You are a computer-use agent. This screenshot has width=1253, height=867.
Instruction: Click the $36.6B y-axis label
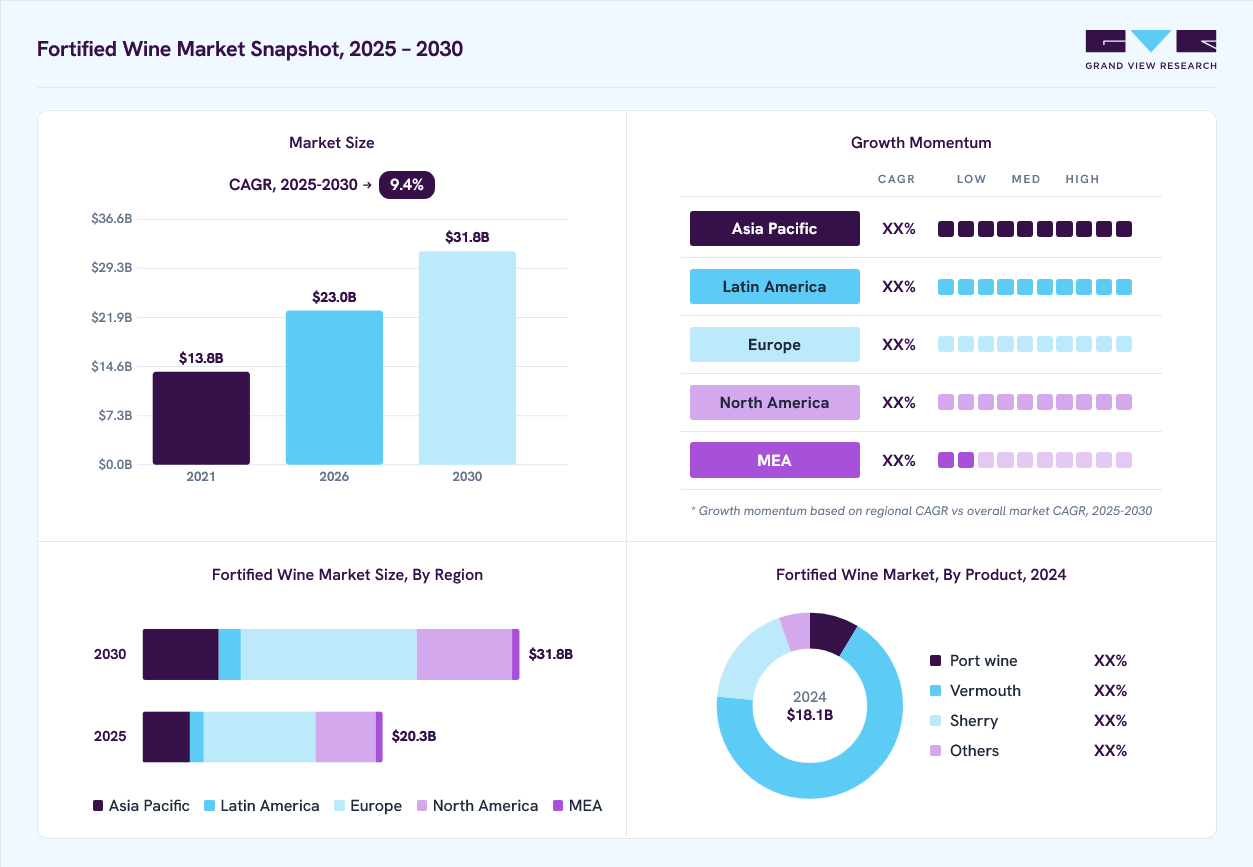tap(112, 218)
